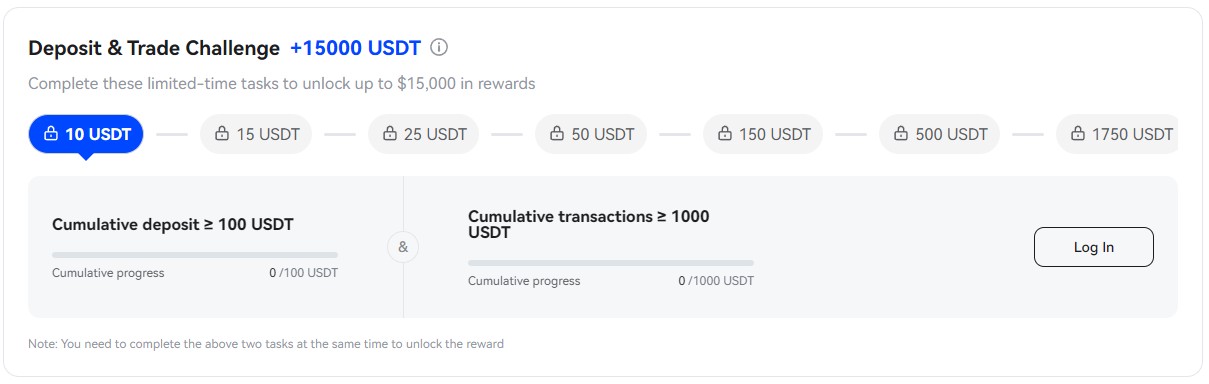This screenshot has width=1209, height=384.
Task: Open the 25 USDT reward tier
Action: (424, 134)
